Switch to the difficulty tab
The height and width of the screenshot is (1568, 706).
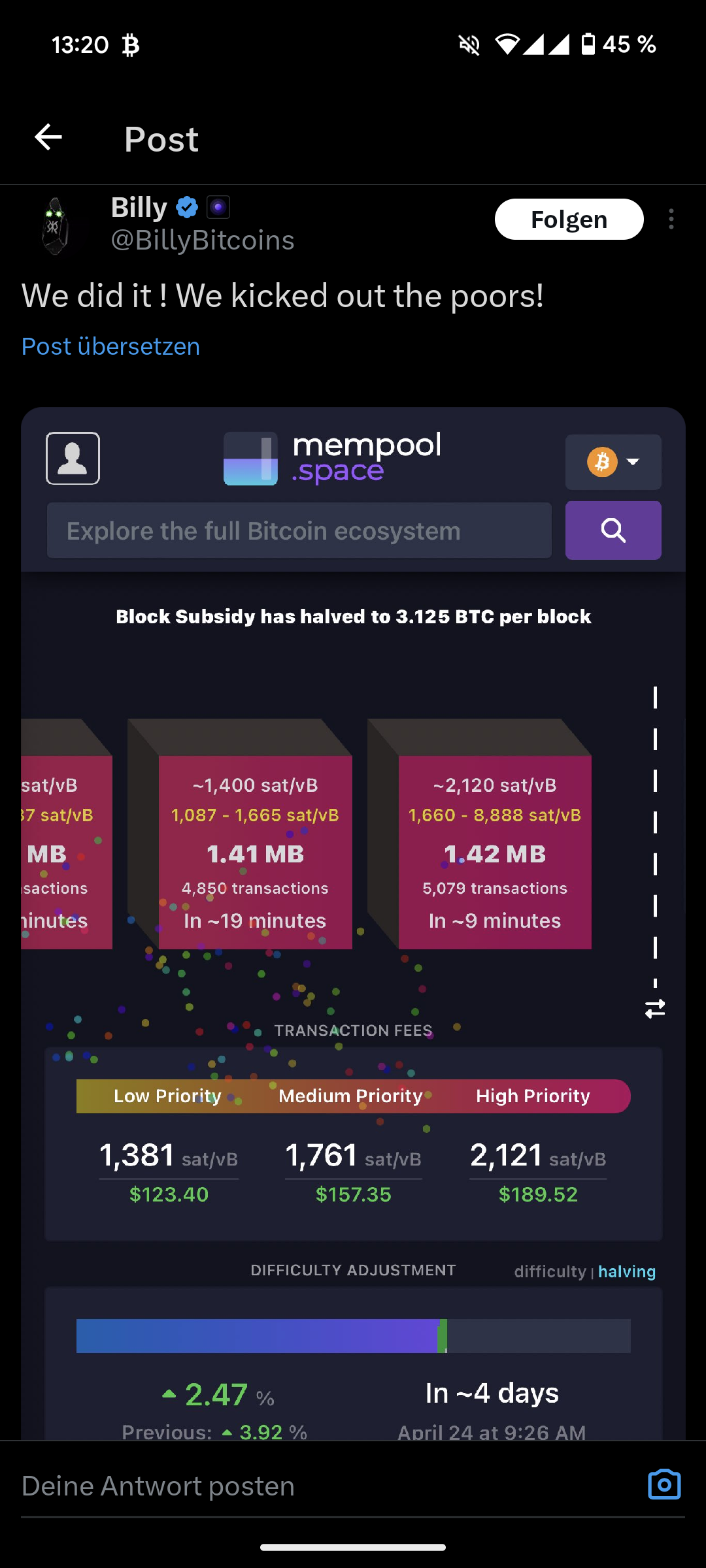click(550, 1271)
